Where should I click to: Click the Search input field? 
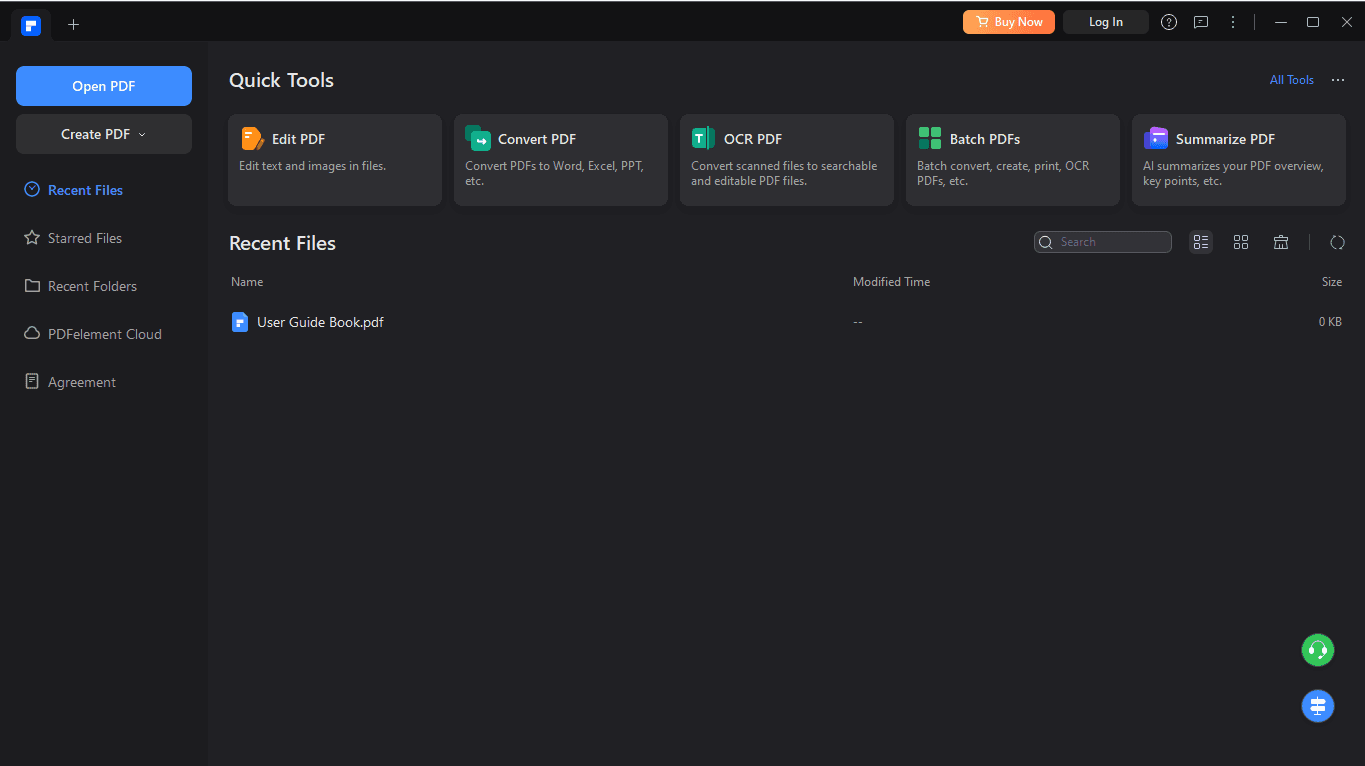pos(1103,242)
